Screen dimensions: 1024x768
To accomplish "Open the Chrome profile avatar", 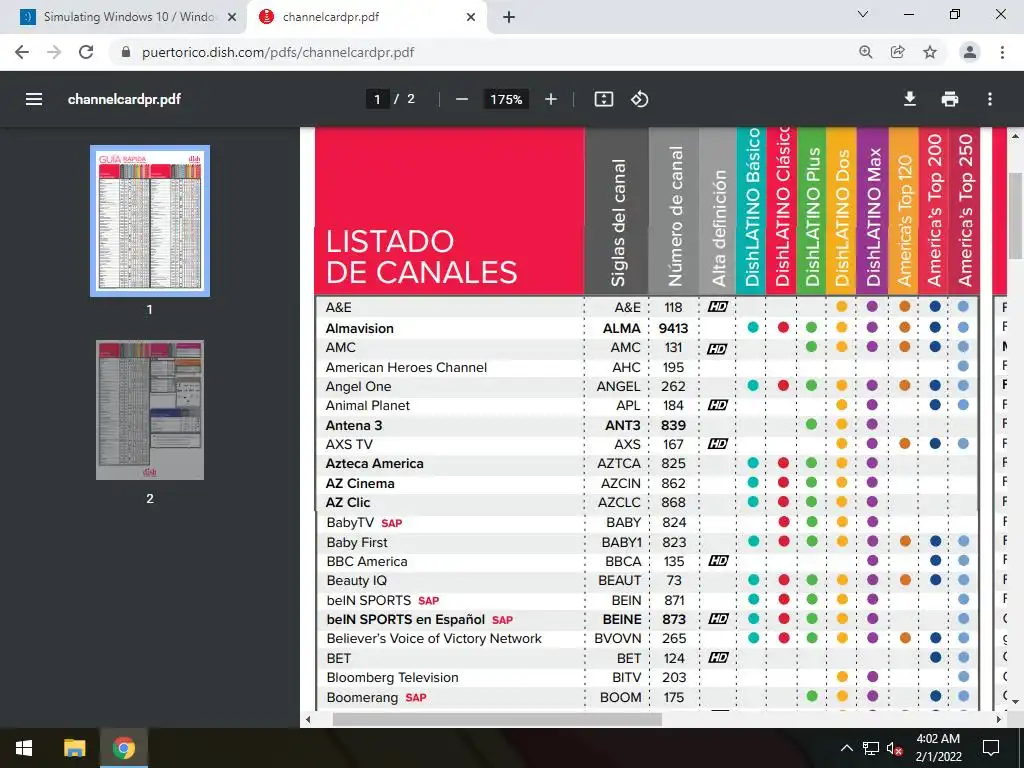I will click(970, 52).
